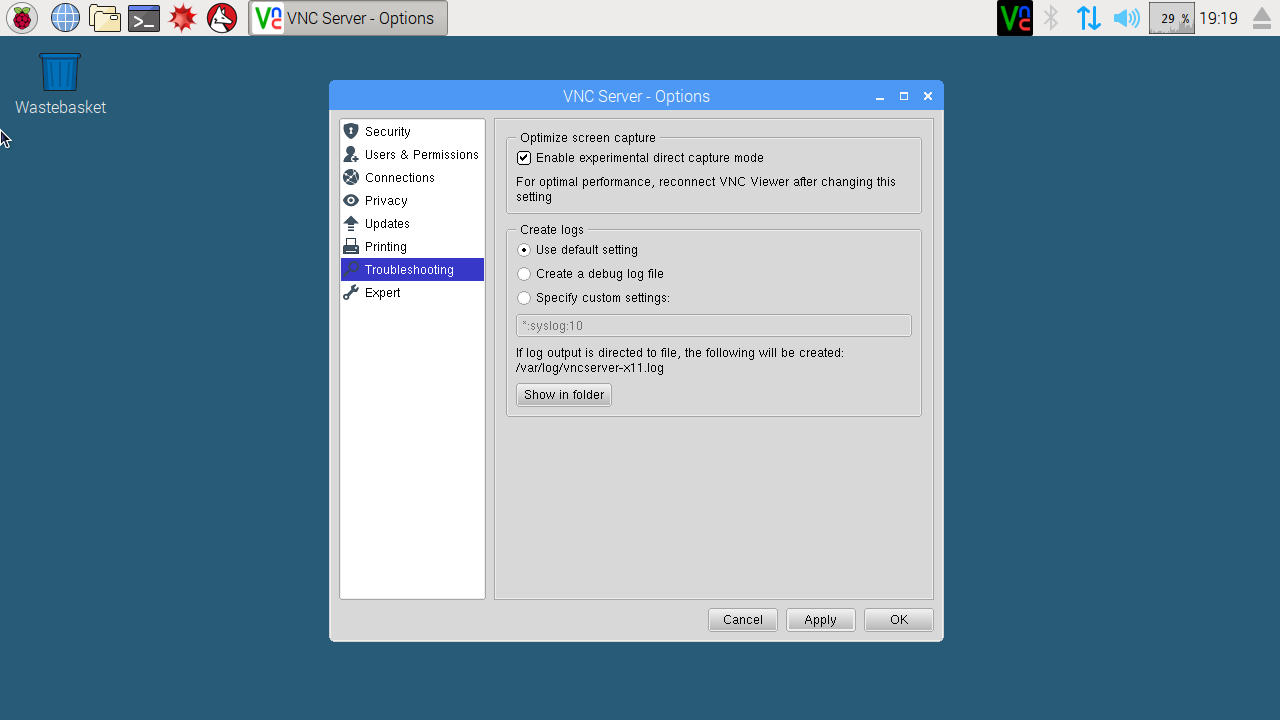Open the network up-down arrows icon
1280x720 pixels.
1089,18
